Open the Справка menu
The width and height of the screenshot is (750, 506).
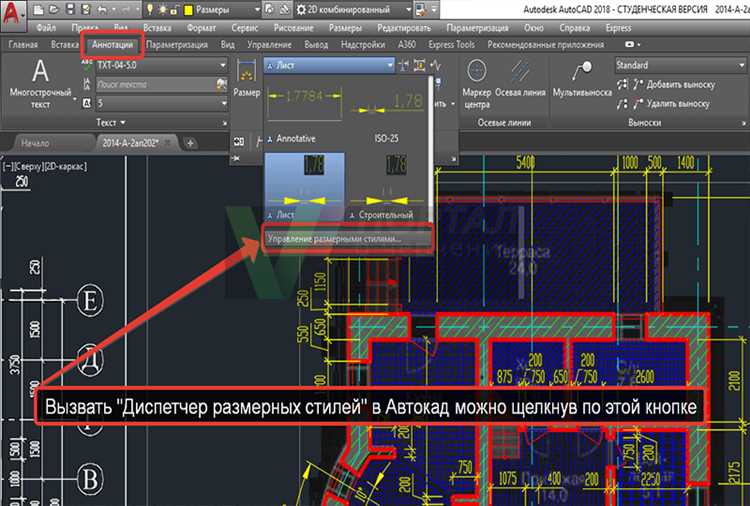[574, 28]
